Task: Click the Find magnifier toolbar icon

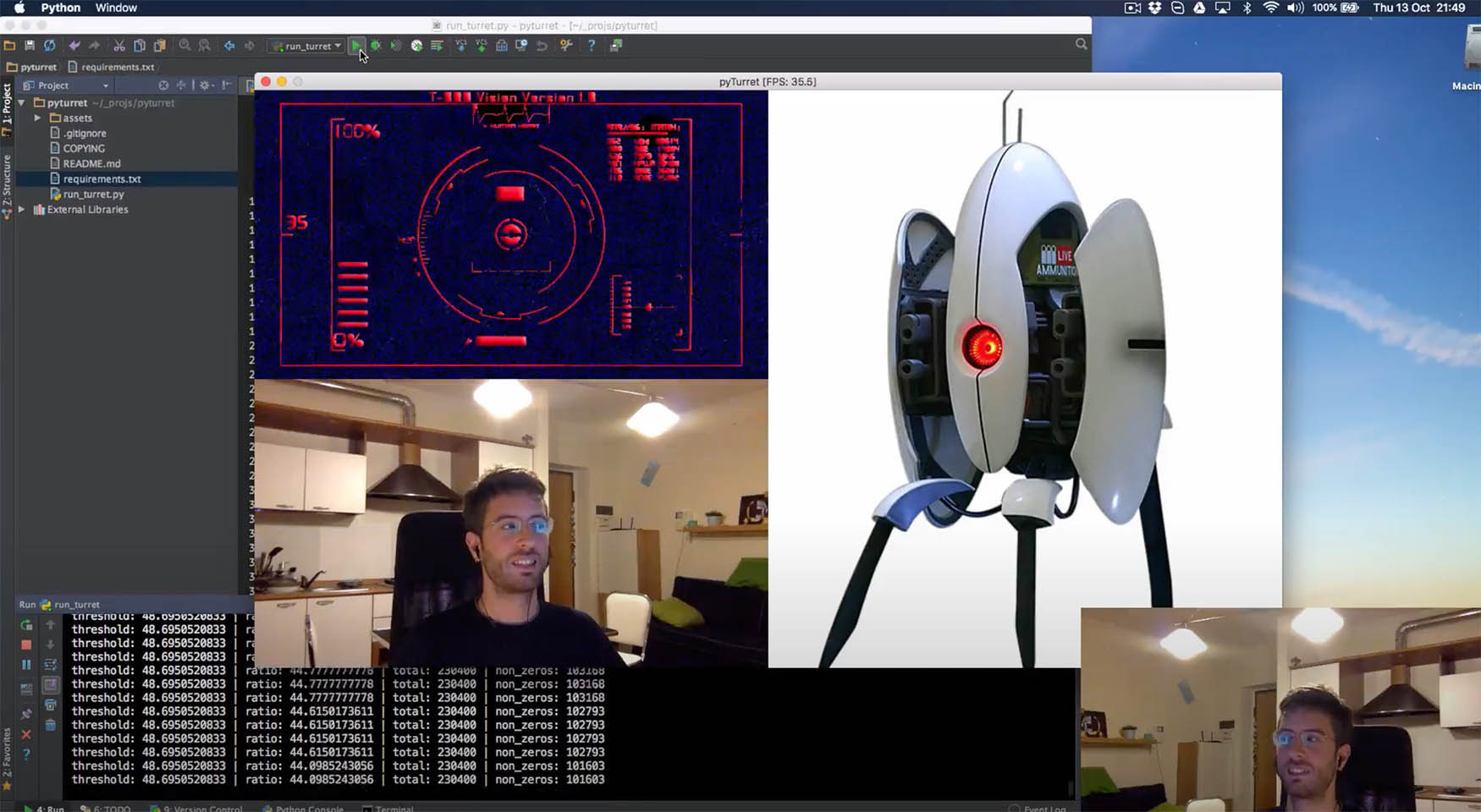Action: (184, 46)
